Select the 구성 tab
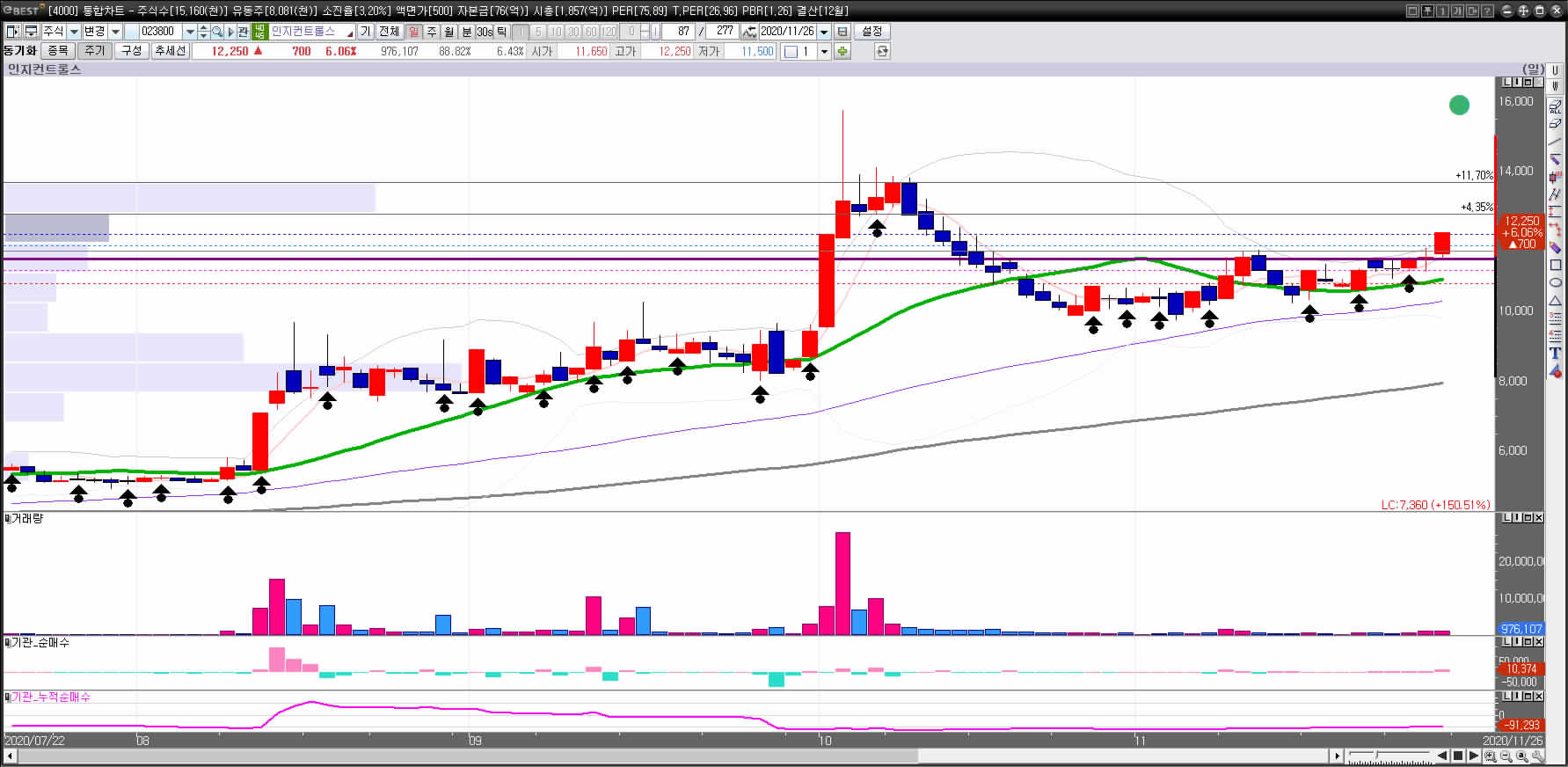This screenshot has width=1568, height=767. (131, 51)
